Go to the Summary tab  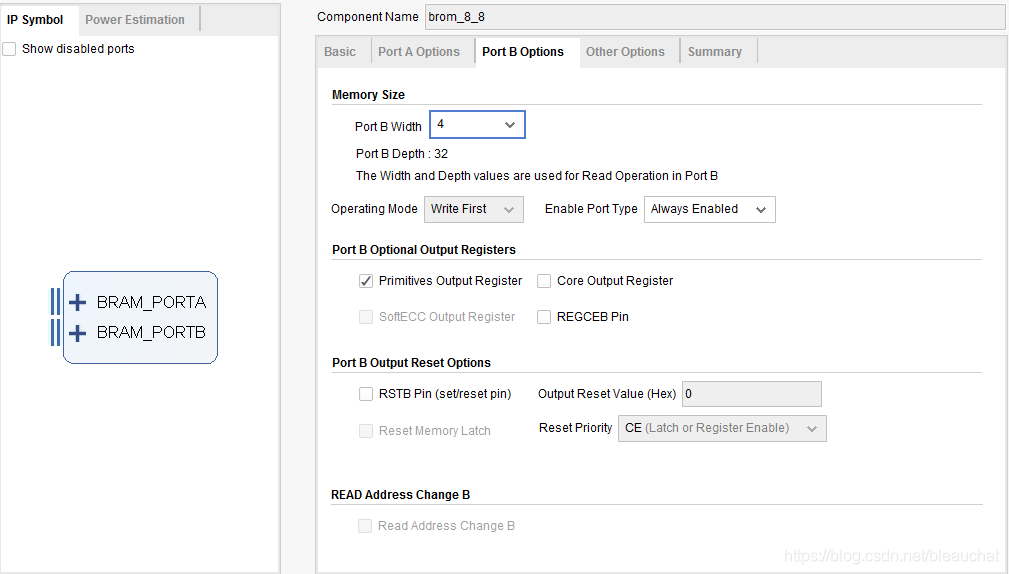[714, 52]
